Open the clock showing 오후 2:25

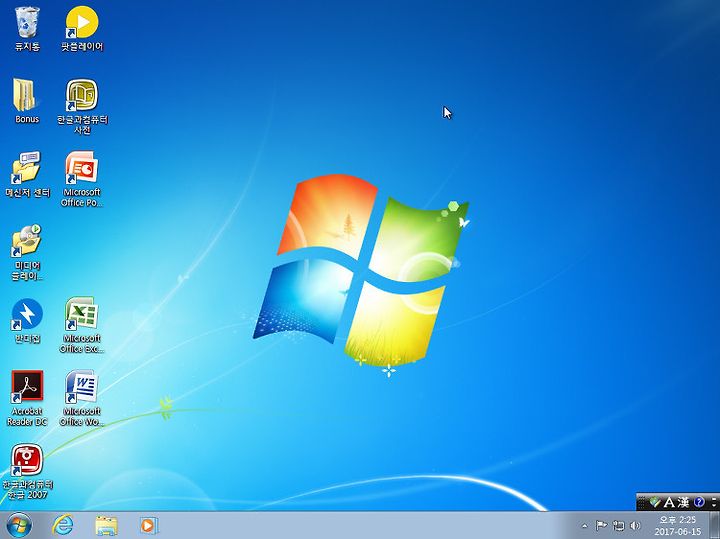click(x=678, y=526)
